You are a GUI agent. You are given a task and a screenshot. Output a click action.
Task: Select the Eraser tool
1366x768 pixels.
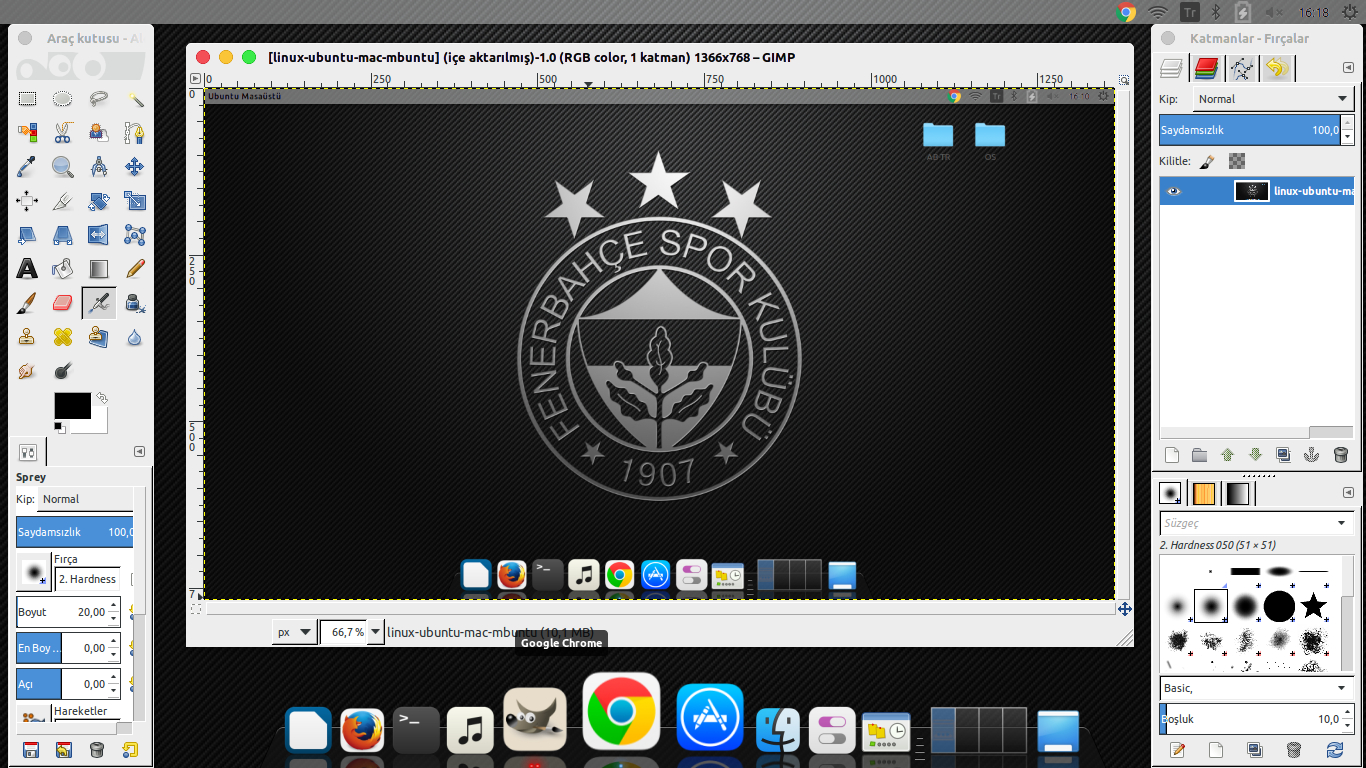(63, 302)
